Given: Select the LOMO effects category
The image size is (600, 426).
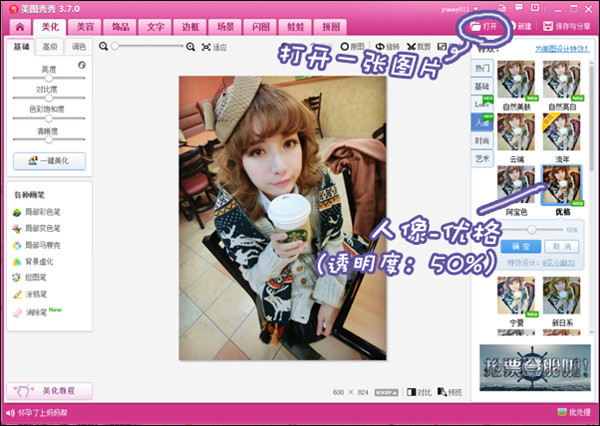Looking at the screenshot, I should [482, 104].
